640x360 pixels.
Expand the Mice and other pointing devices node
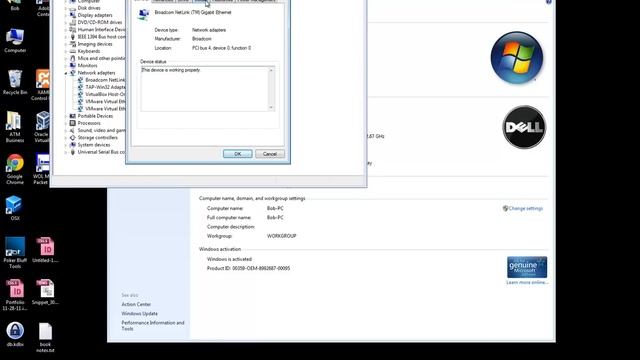(x=66, y=58)
